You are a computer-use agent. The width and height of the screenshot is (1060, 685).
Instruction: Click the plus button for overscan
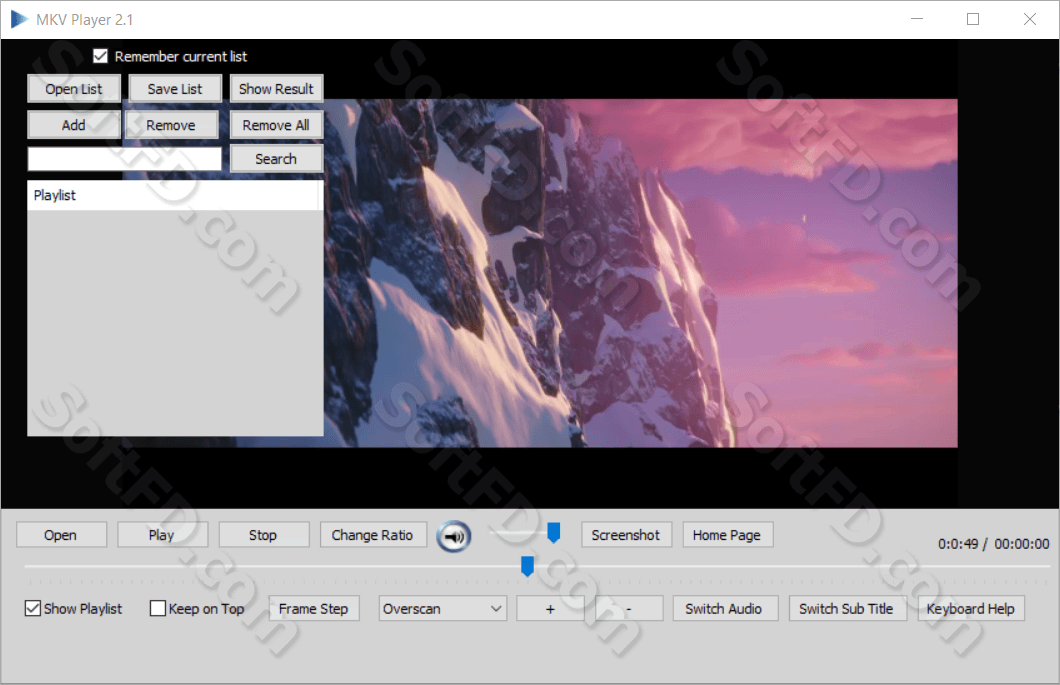point(550,609)
